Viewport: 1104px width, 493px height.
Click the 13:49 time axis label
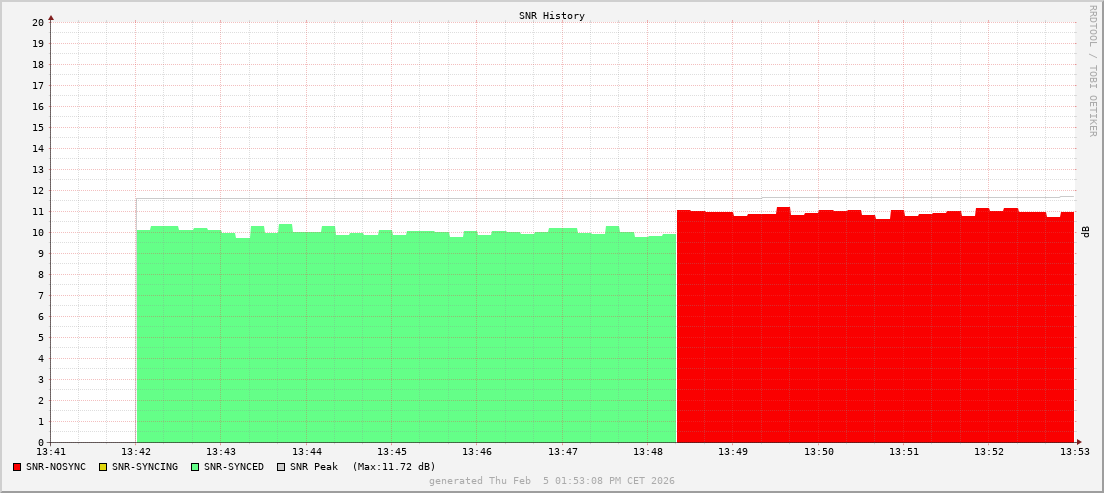733,452
